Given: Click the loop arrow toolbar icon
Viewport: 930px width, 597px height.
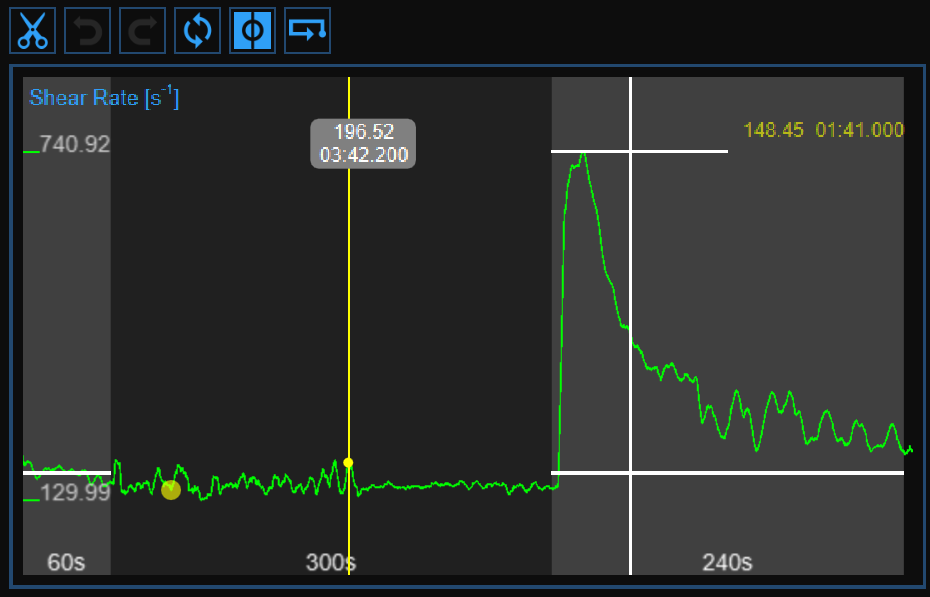Looking at the screenshot, I should point(307,31).
